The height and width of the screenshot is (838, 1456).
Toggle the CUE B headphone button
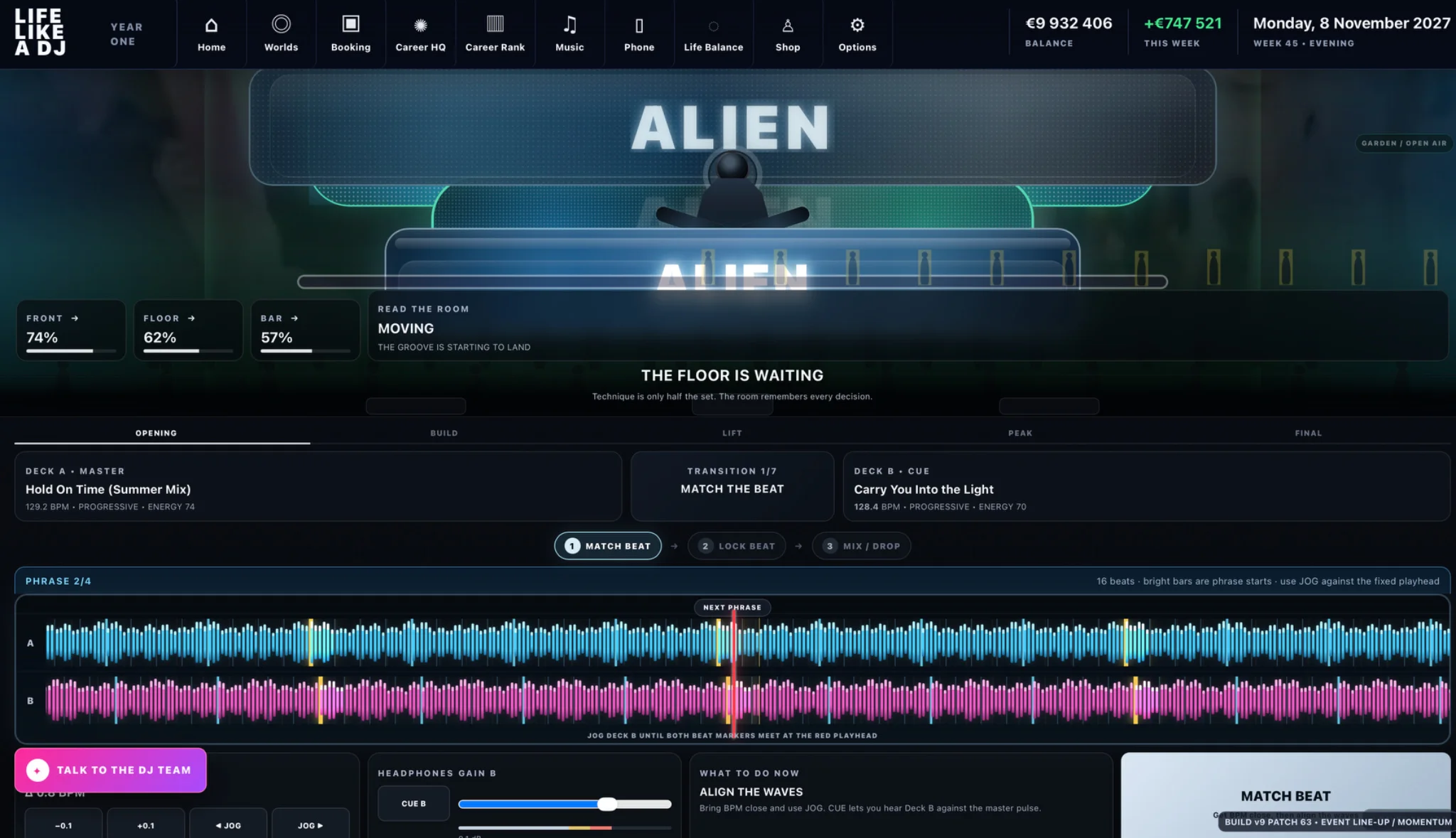click(x=414, y=803)
